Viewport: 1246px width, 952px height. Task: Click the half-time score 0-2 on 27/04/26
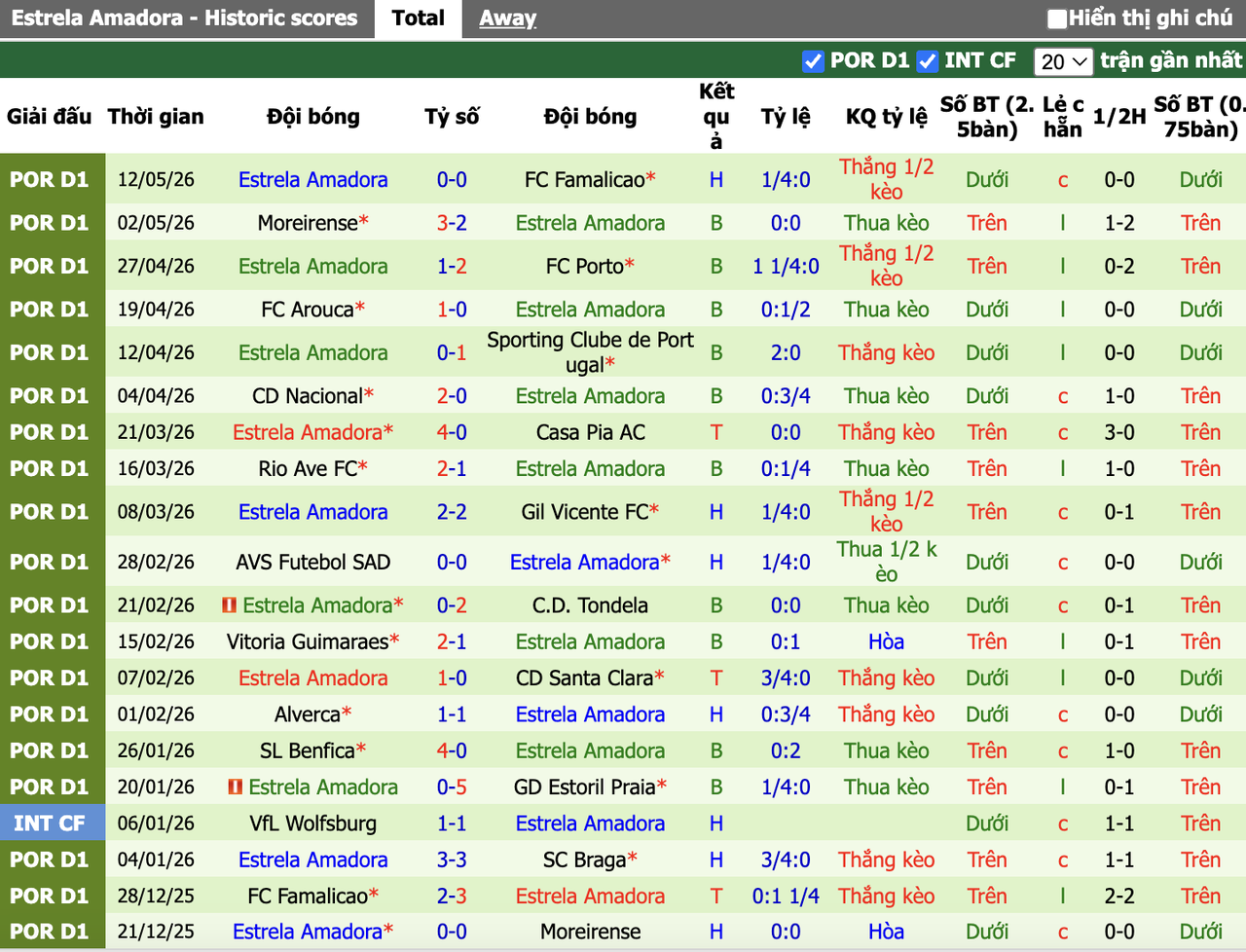coord(1119,266)
